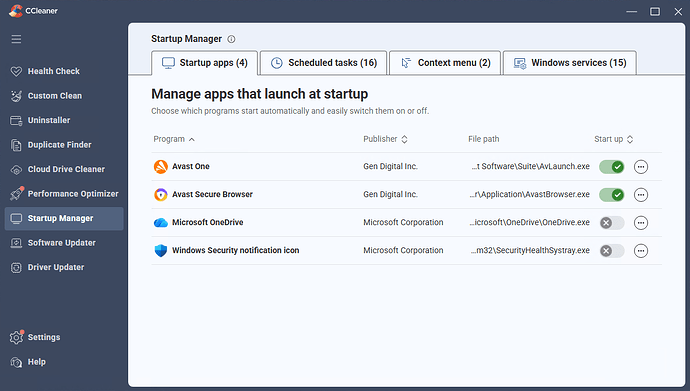This screenshot has height=391, width=690.
Task: Open more options for Avast Secure Browser
Action: [x=641, y=194]
